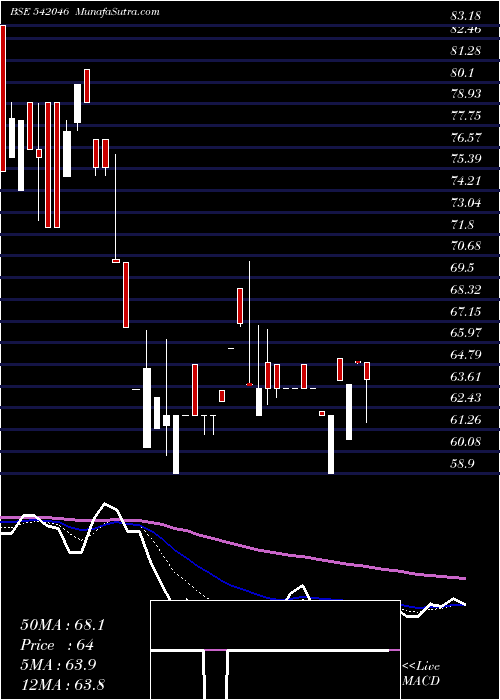The image size is (500, 700).
Task: Click the 73.04 price axis label
Action: 466,203
